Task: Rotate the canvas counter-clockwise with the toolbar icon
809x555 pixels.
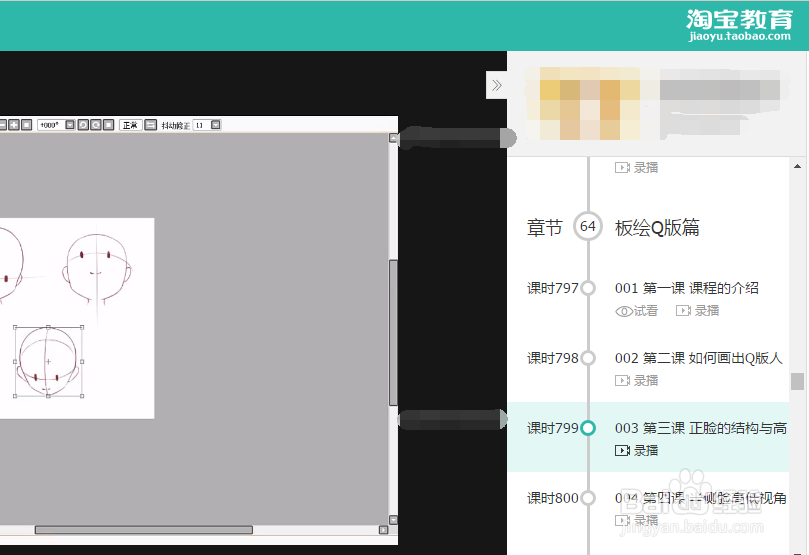Action: coord(83,125)
